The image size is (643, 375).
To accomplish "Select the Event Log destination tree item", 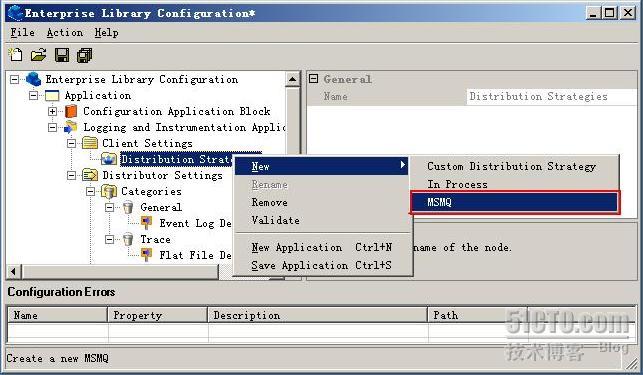I will tap(195, 223).
